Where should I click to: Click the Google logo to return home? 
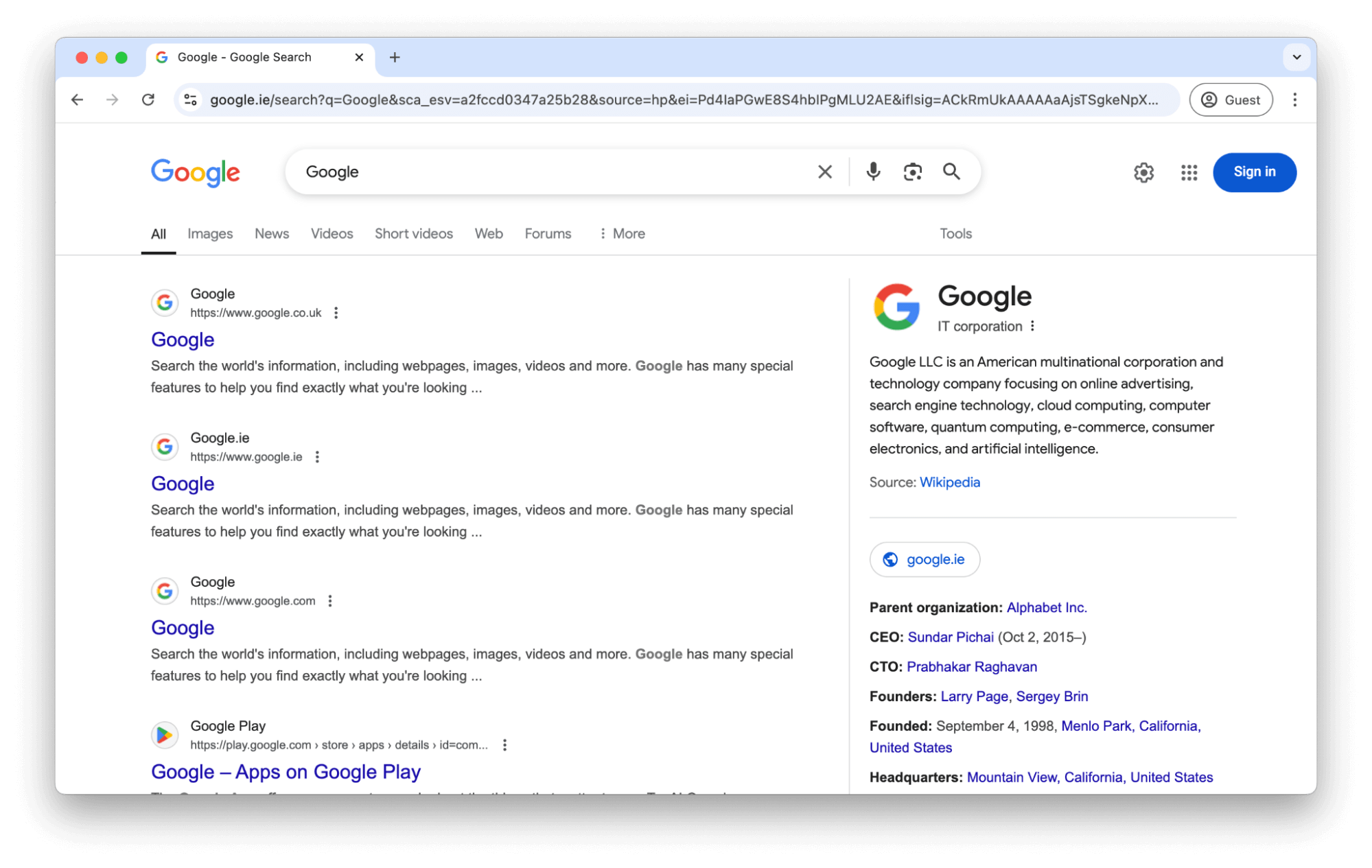pos(195,172)
